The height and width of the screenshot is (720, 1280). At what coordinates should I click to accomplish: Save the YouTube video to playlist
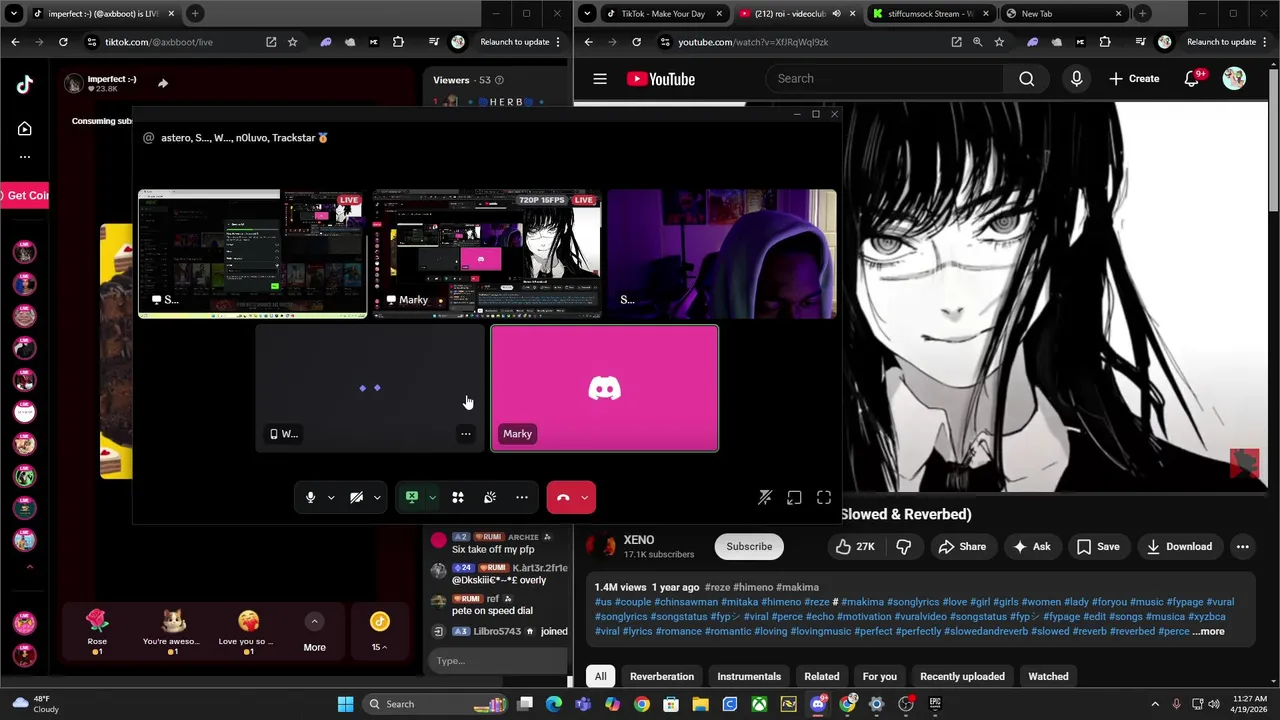pyautogui.click(x=1098, y=547)
